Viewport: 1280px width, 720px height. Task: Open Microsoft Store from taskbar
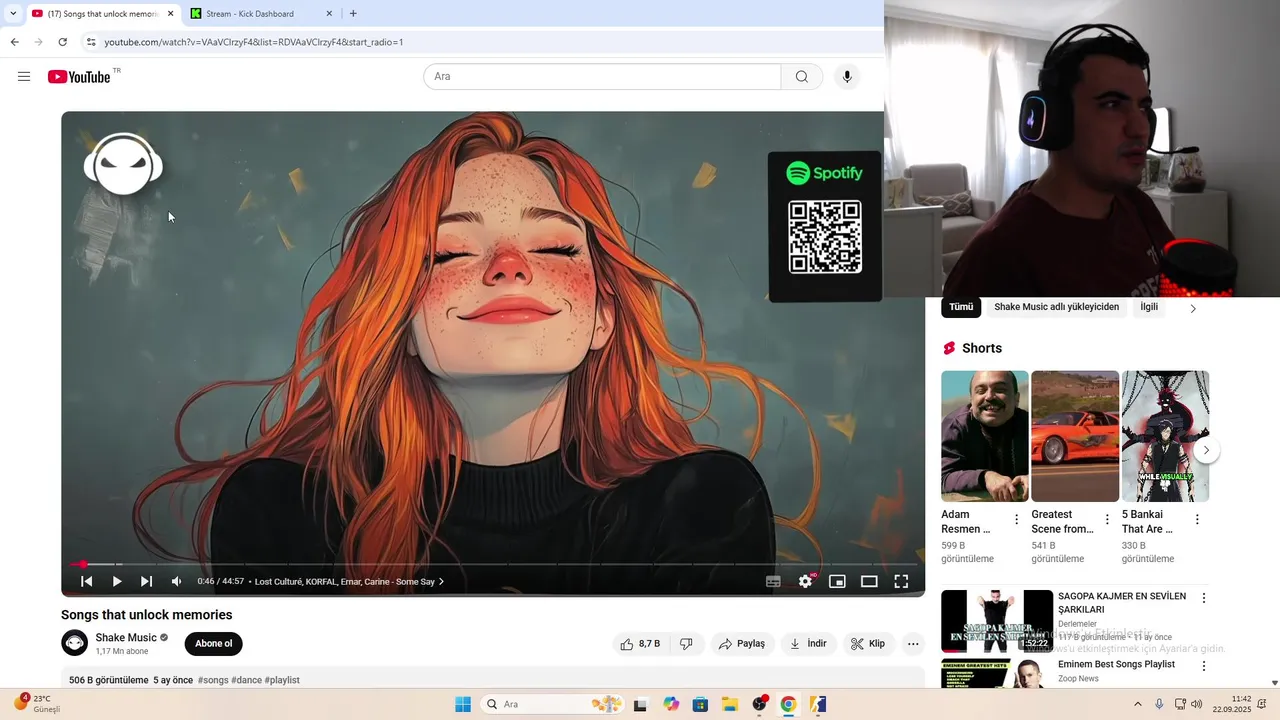(x=700, y=704)
